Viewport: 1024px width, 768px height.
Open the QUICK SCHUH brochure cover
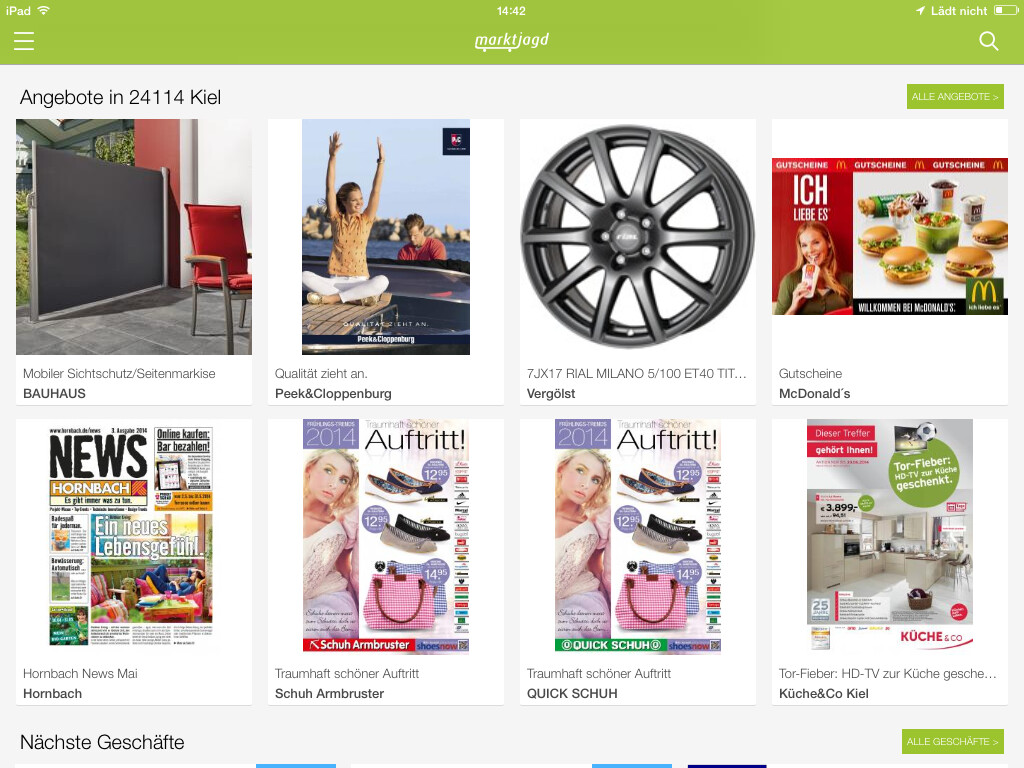tap(638, 537)
